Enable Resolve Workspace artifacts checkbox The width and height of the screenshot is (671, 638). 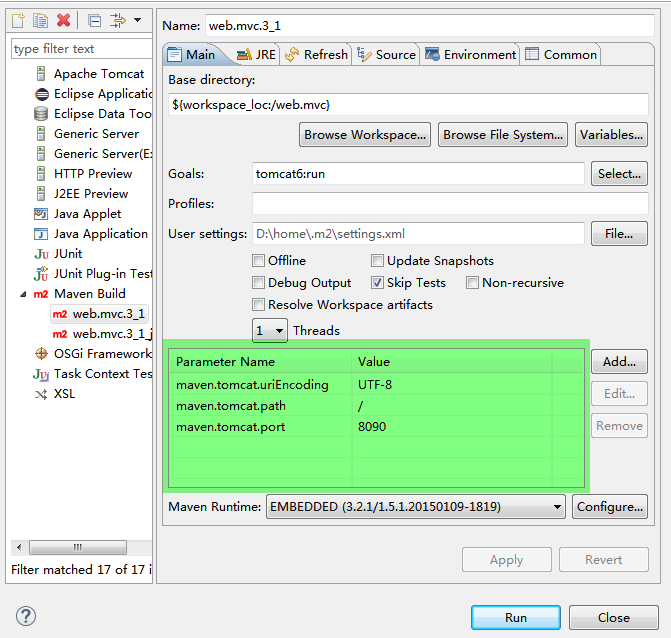[x=258, y=305]
